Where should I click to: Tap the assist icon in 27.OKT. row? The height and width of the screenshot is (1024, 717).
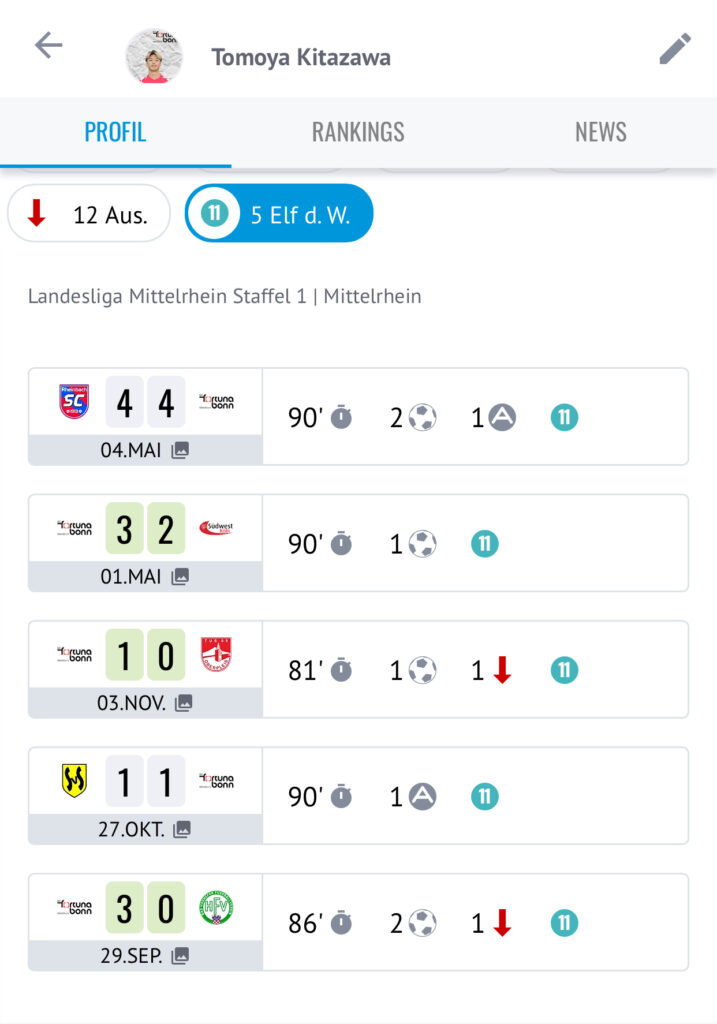pyautogui.click(x=422, y=797)
